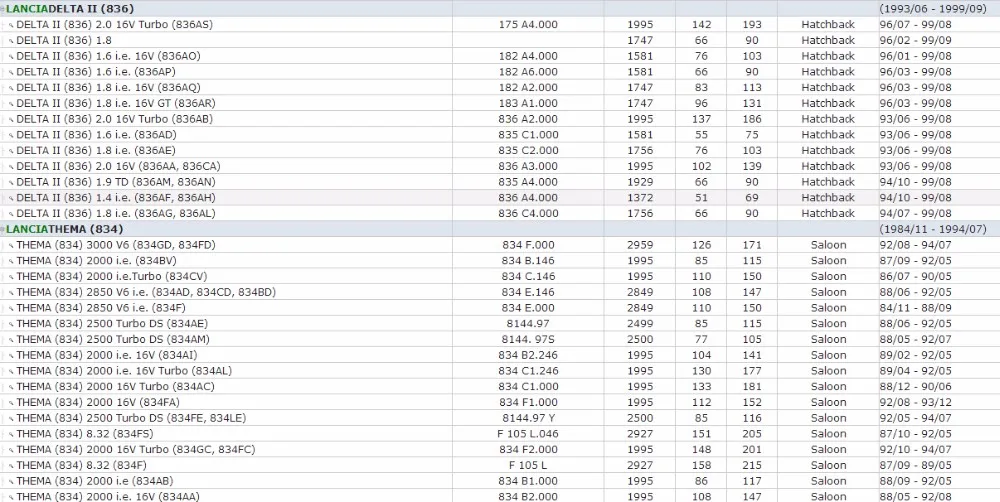Collapse the LANCIA DELTA II (836) group

(x=3, y=9)
